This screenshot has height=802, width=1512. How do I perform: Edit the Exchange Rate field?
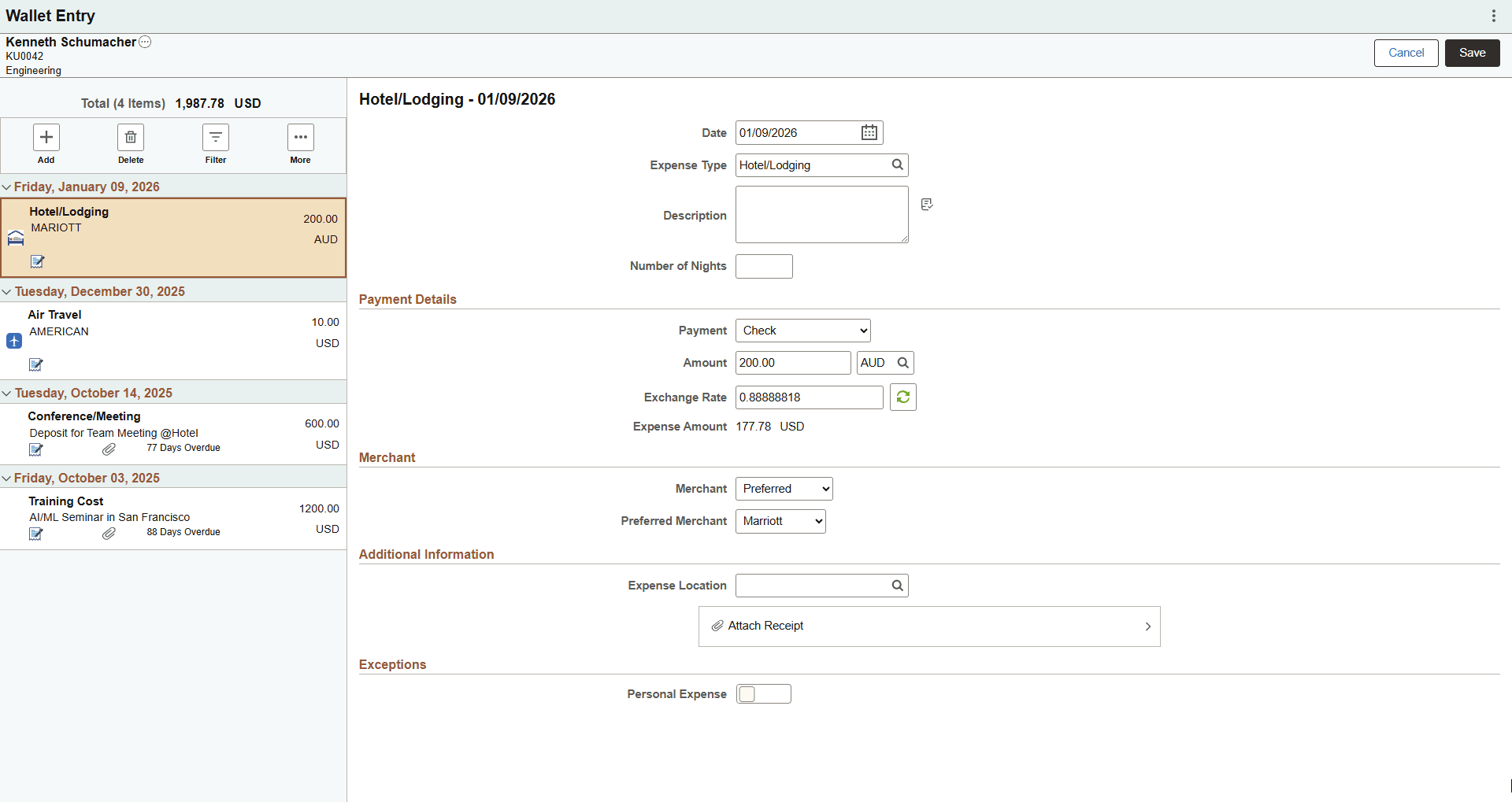tap(810, 397)
